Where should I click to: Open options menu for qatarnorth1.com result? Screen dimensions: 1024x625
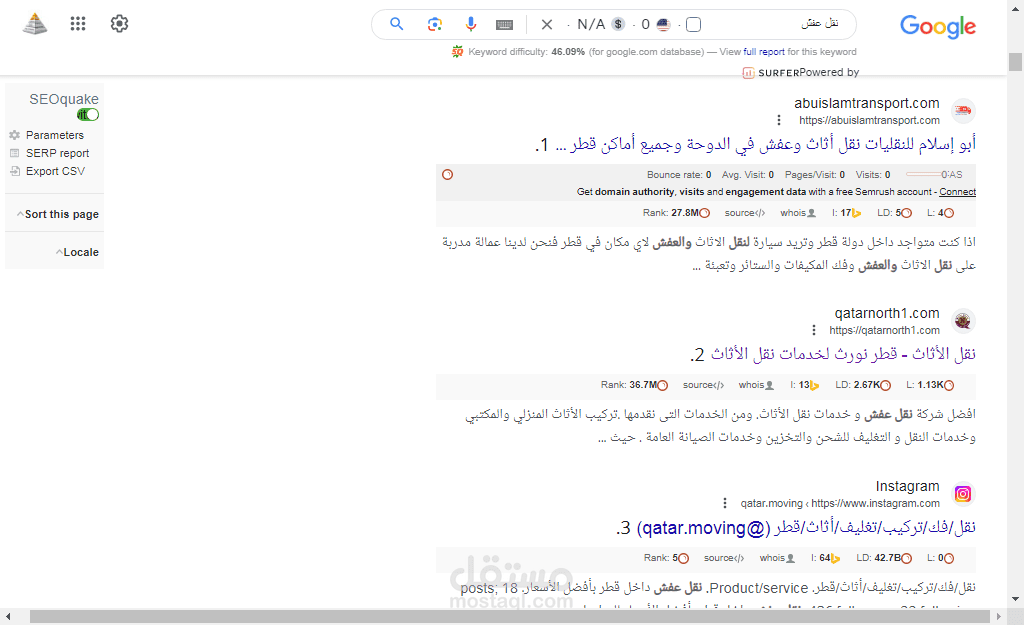point(813,330)
